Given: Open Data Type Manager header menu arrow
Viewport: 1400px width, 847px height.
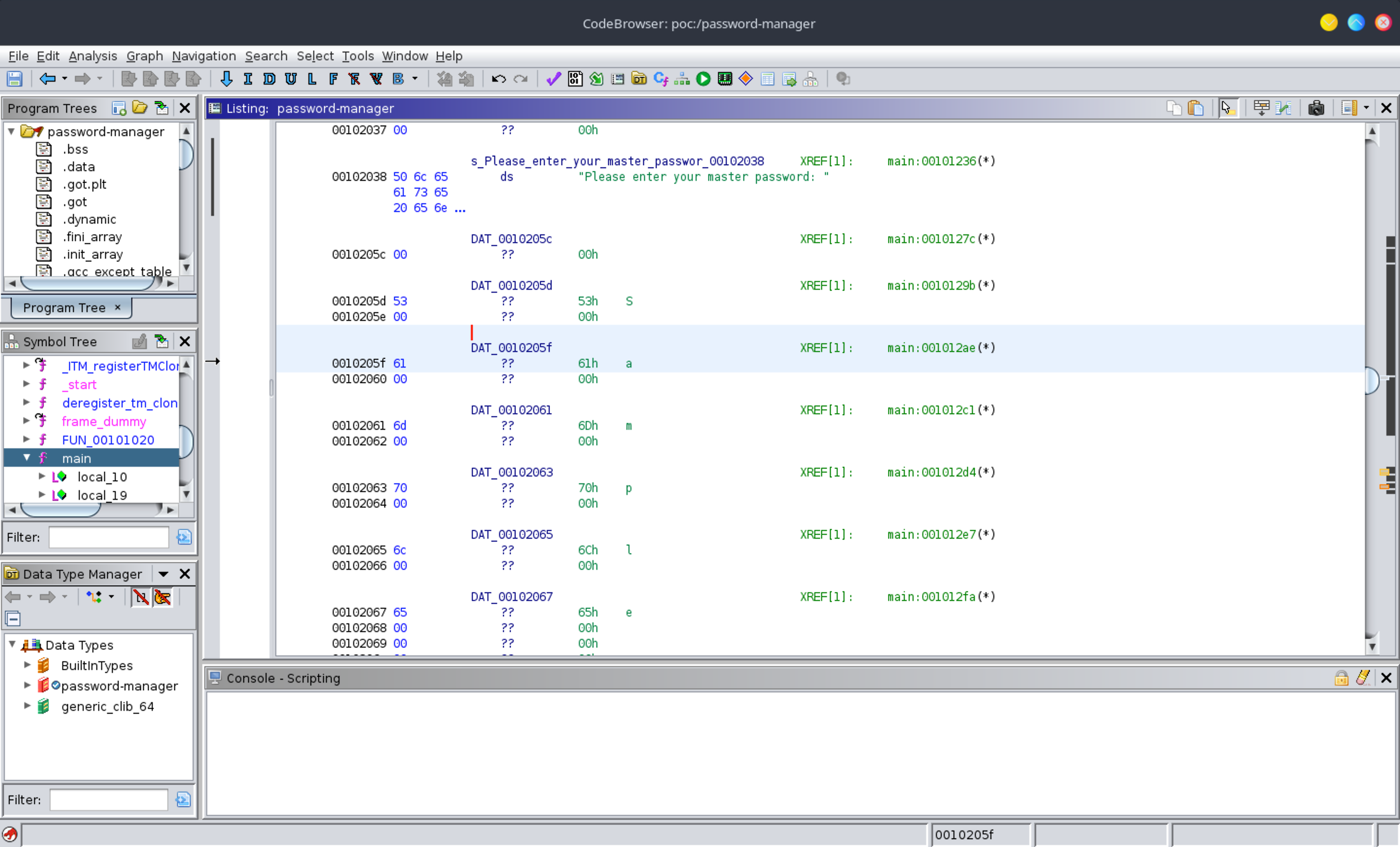Looking at the screenshot, I should click(163, 574).
